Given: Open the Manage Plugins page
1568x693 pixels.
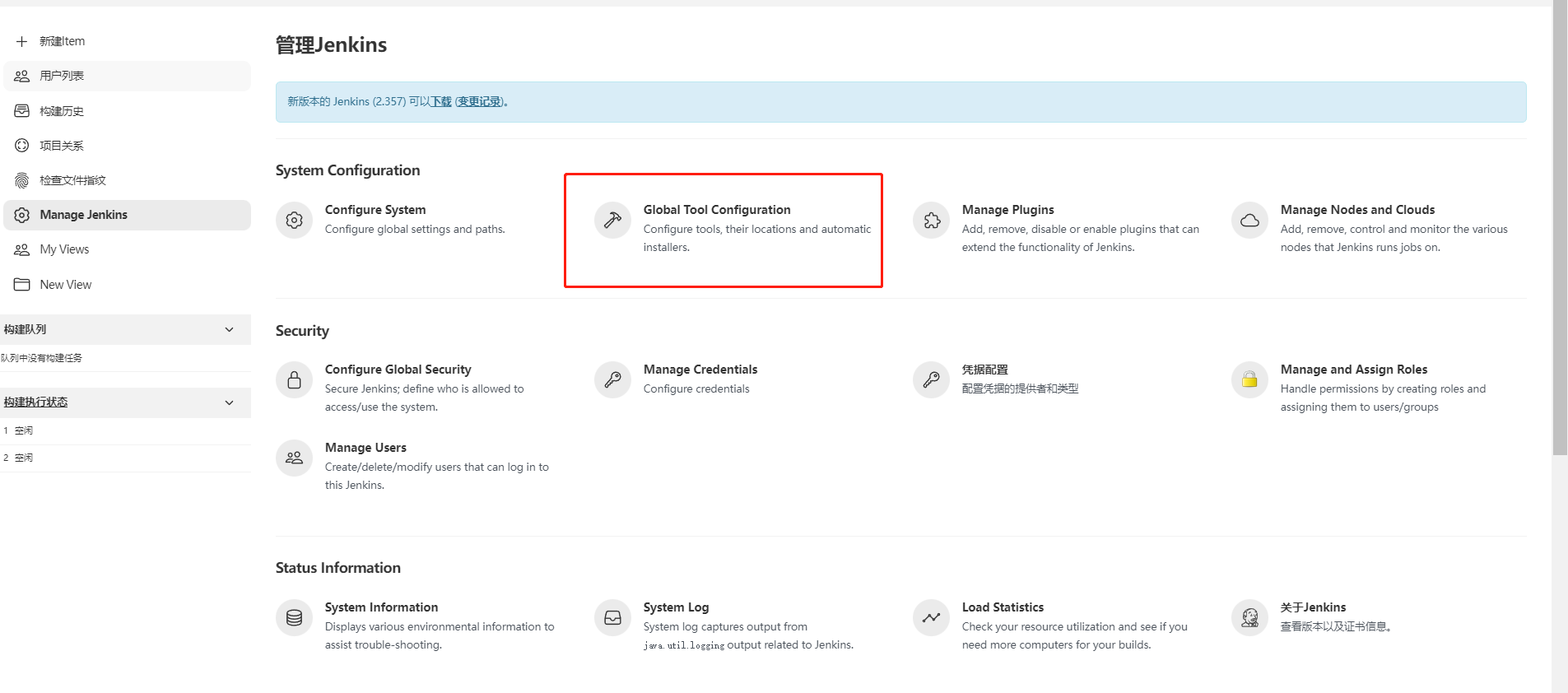Looking at the screenshot, I should coord(1008,210).
